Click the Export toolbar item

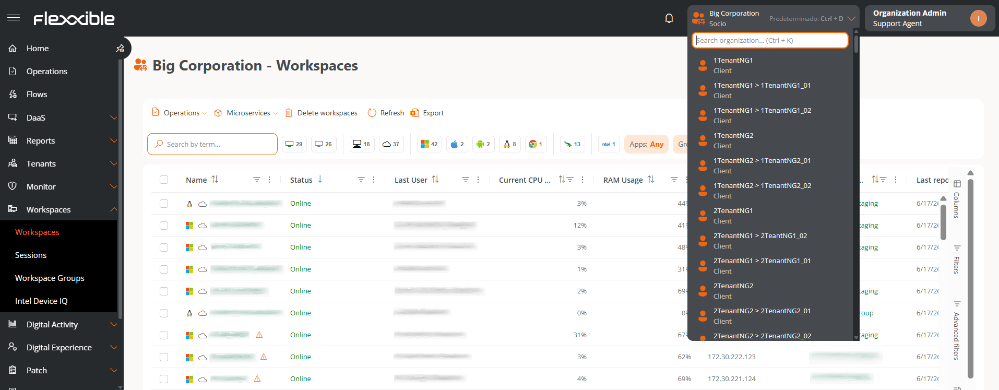pos(427,113)
